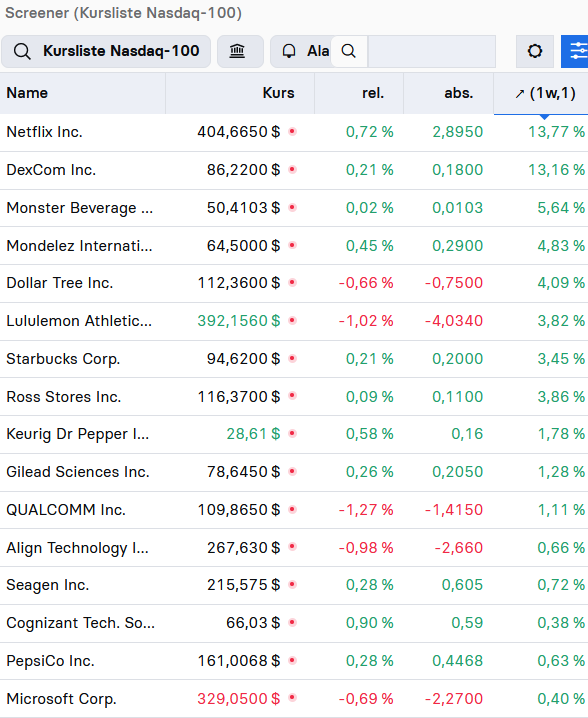Select the Ross Stores Inc. row name

click(64, 397)
